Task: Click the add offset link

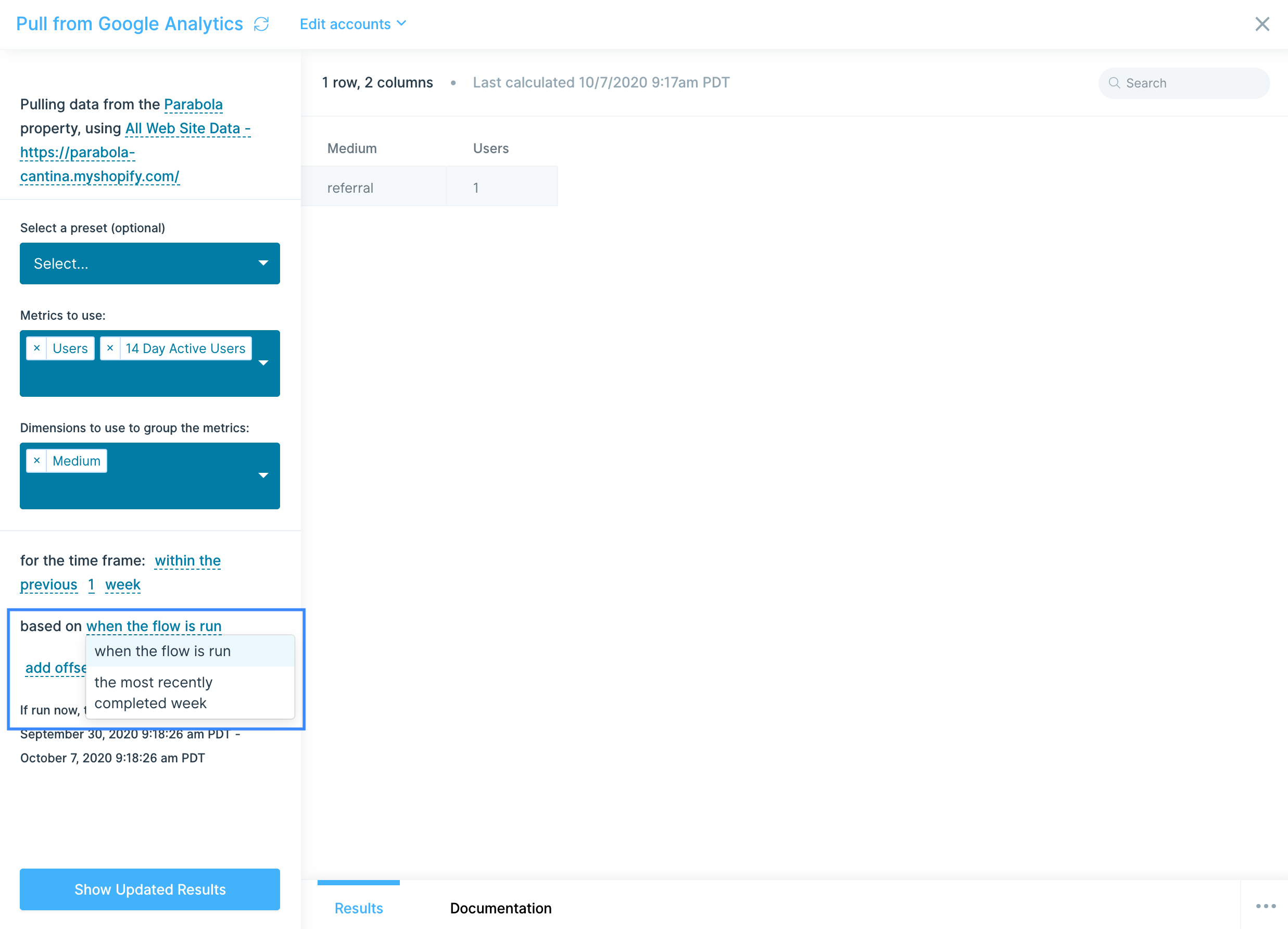Action: coord(56,668)
